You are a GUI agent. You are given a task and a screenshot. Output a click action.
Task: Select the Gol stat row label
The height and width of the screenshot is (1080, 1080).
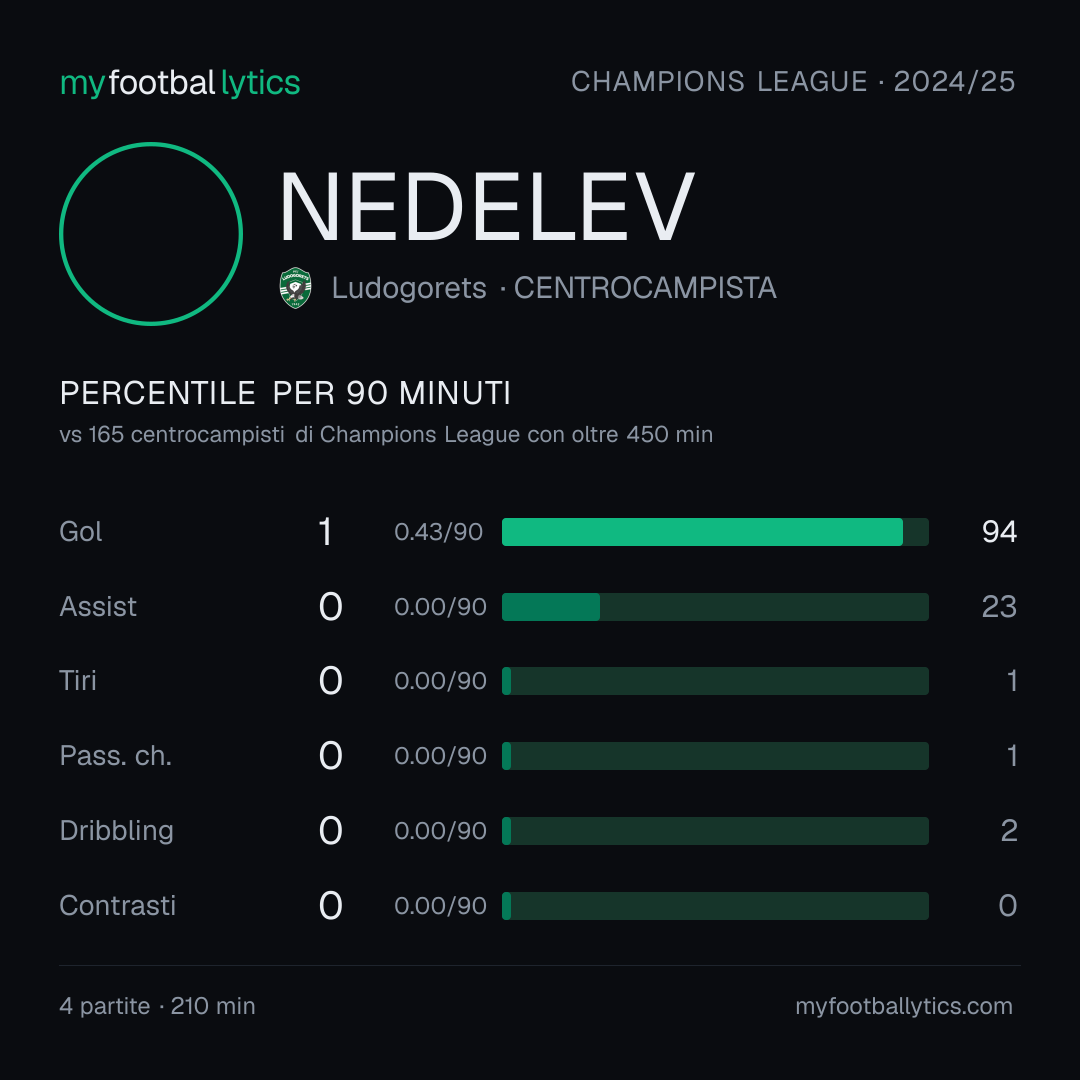point(81,532)
